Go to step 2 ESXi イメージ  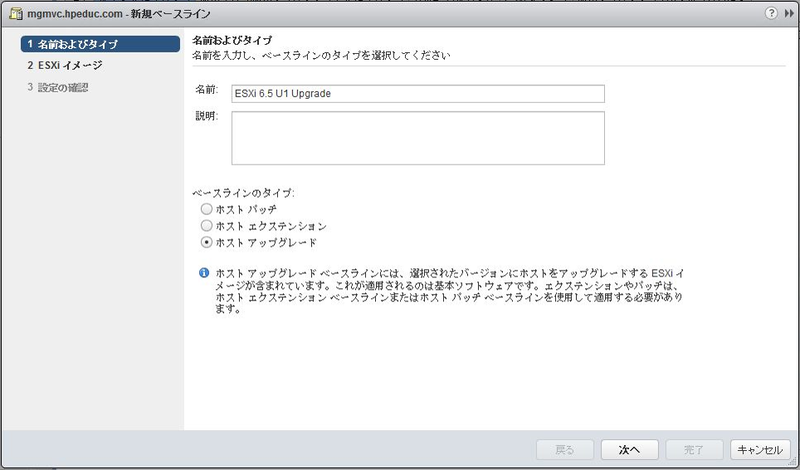(65, 65)
